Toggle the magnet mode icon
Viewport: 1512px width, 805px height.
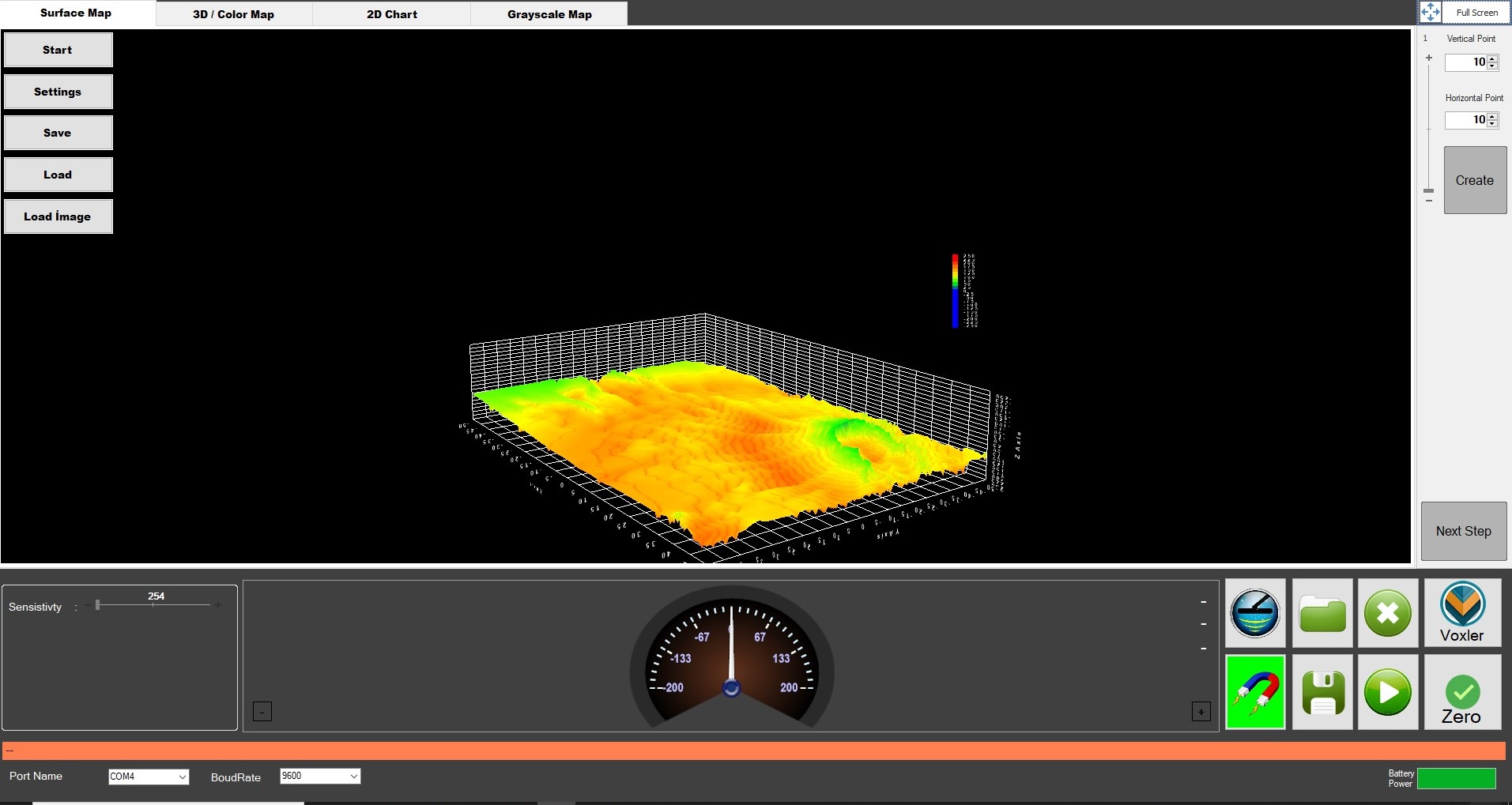click(1254, 692)
